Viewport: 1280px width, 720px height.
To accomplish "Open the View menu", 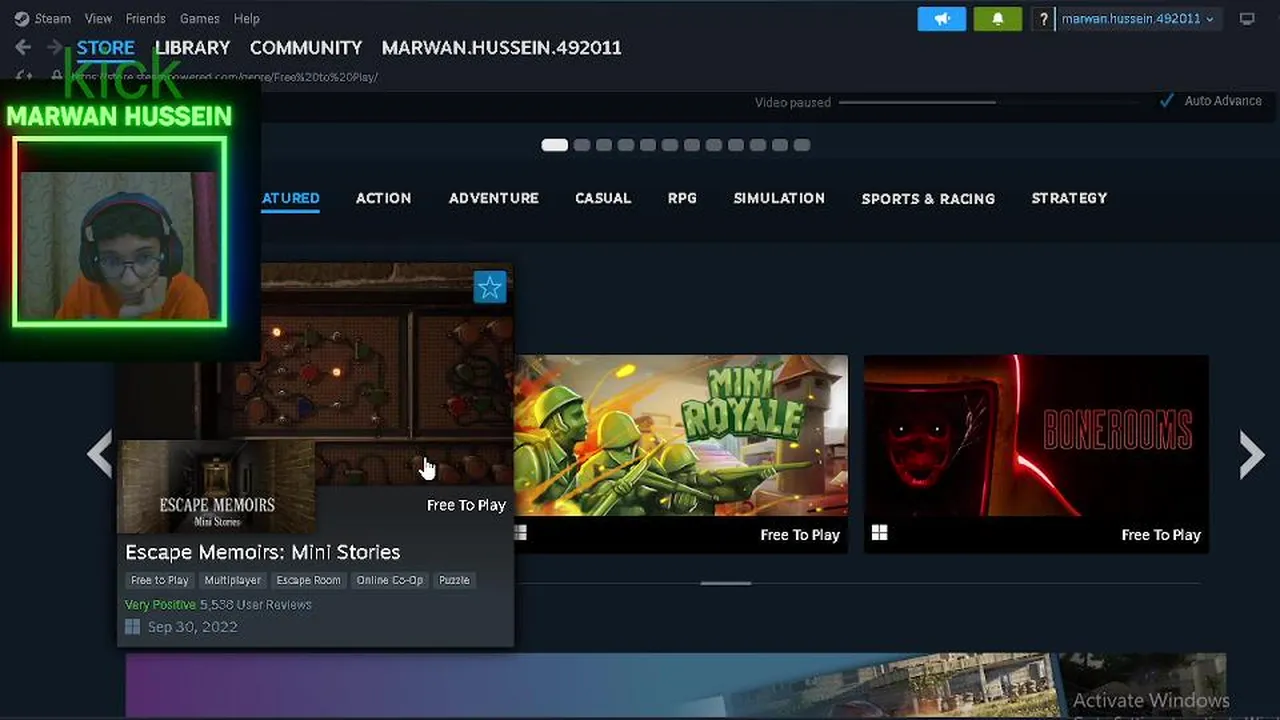I will click(x=98, y=18).
